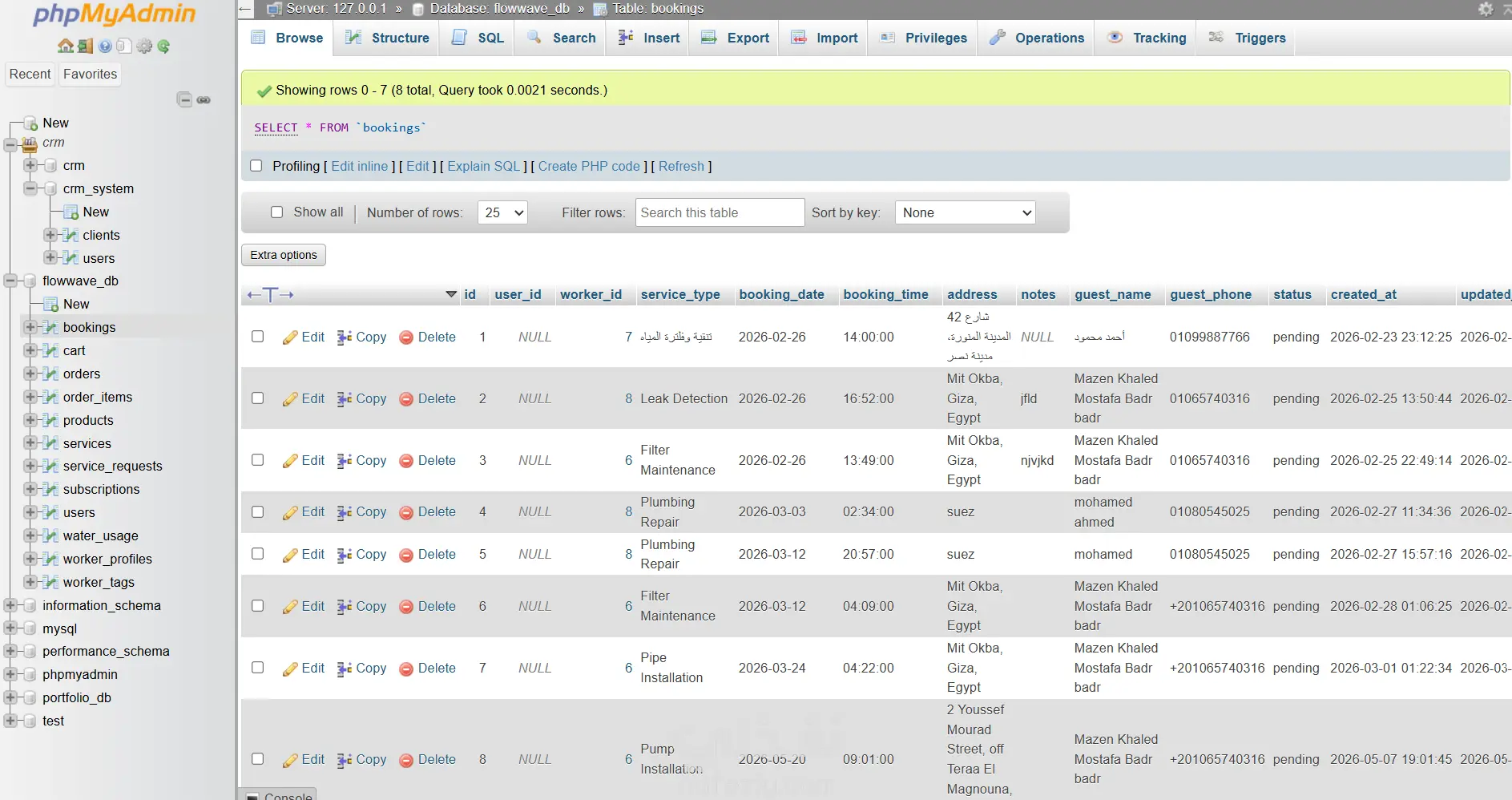Collapse all navigation tree icon
The width and height of the screenshot is (1512, 800).
pyautogui.click(x=184, y=99)
